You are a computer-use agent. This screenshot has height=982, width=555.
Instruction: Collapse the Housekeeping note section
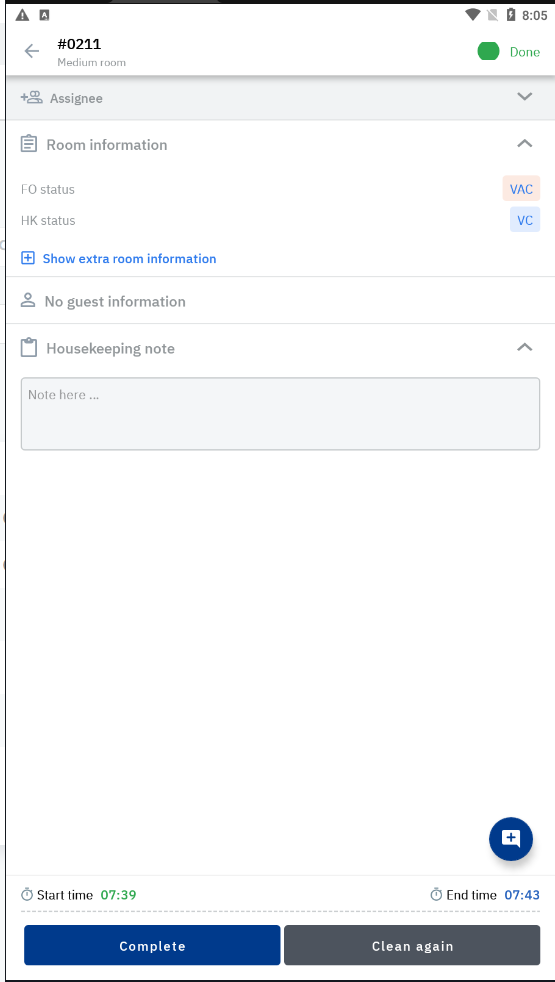[x=524, y=347]
